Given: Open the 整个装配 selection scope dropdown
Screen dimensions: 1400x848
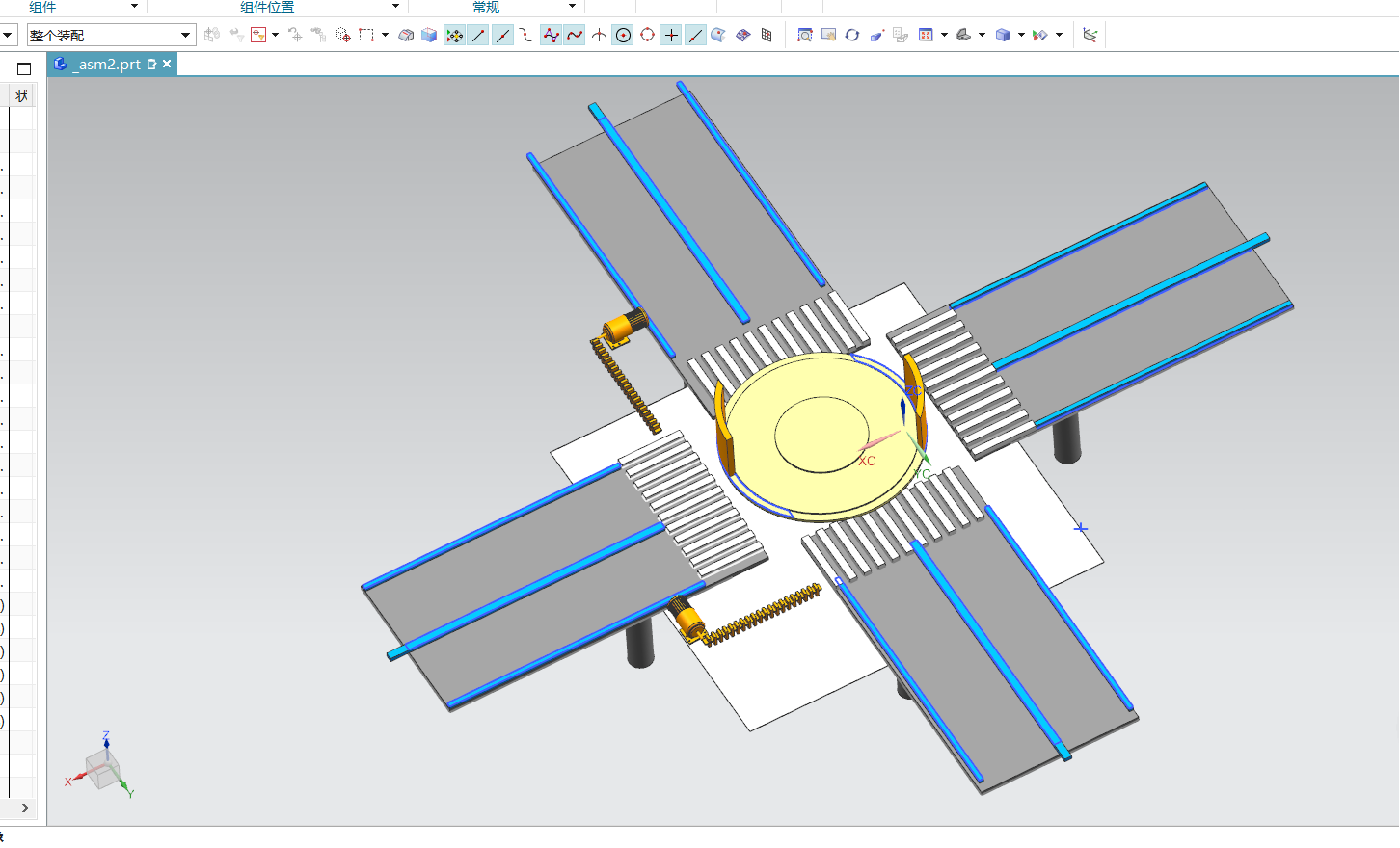Looking at the screenshot, I should pyautogui.click(x=185, y=36).
